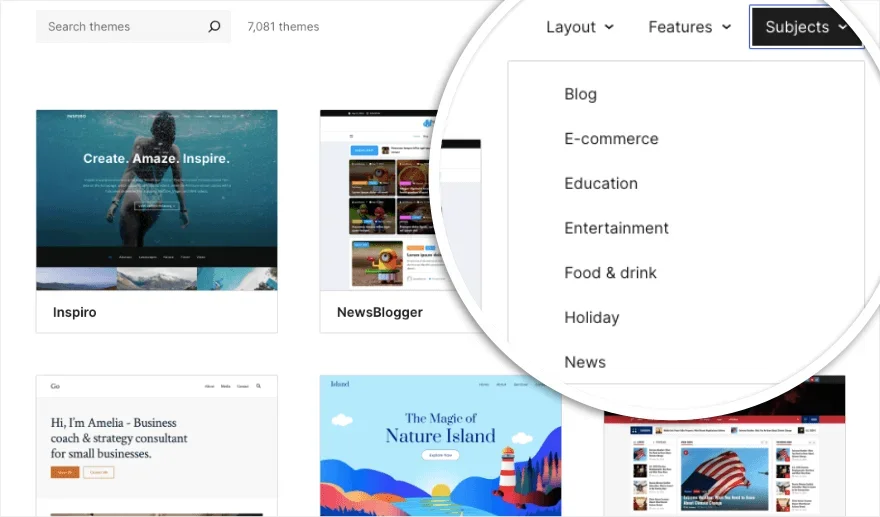Pick Education in the Subjects menu
Viewport: 880px width, 517px height.
tap(600, 183)
